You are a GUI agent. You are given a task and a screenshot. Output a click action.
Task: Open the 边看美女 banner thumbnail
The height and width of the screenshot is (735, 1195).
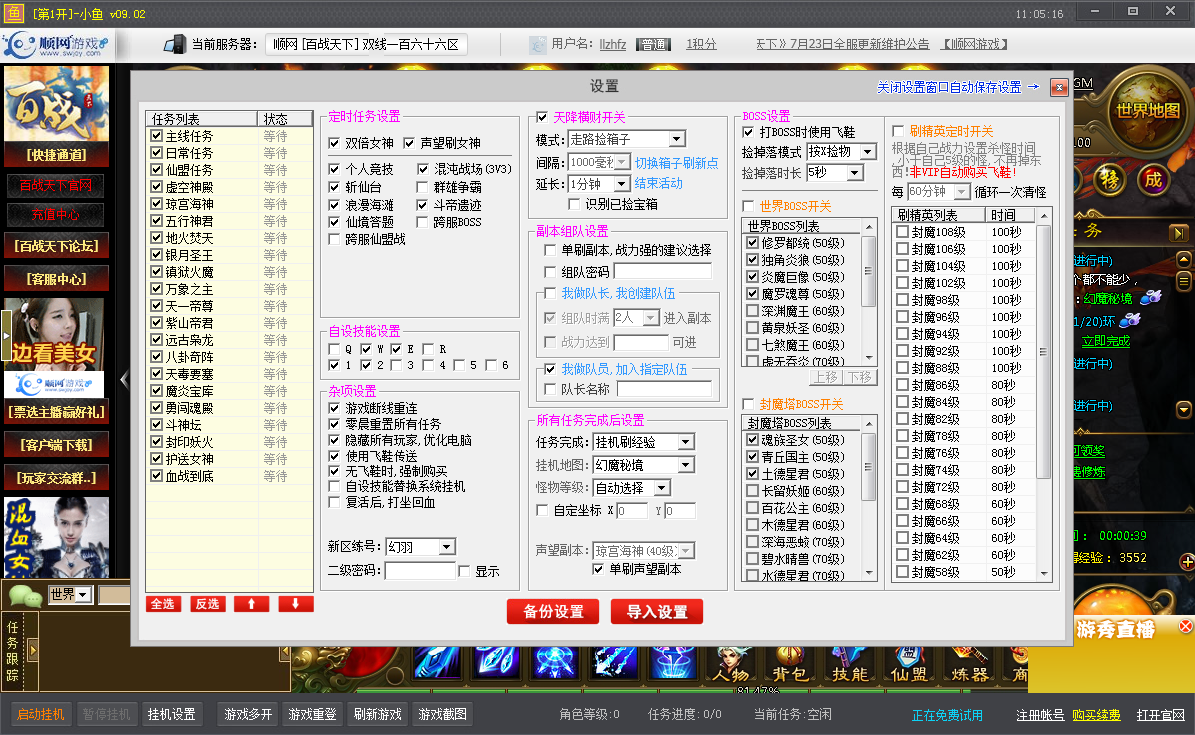pos(55,348)
